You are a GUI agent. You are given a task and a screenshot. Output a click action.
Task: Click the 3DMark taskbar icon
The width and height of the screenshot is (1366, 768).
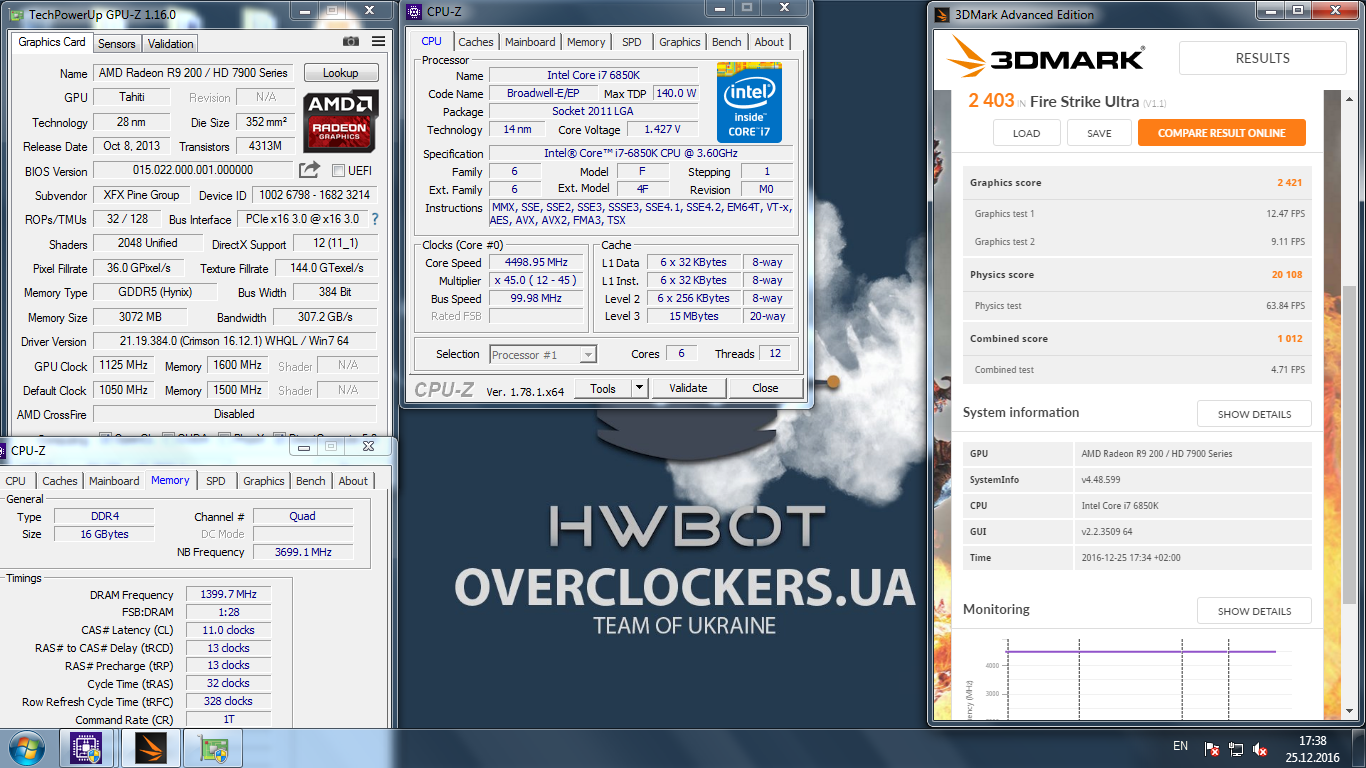(150, 748)
